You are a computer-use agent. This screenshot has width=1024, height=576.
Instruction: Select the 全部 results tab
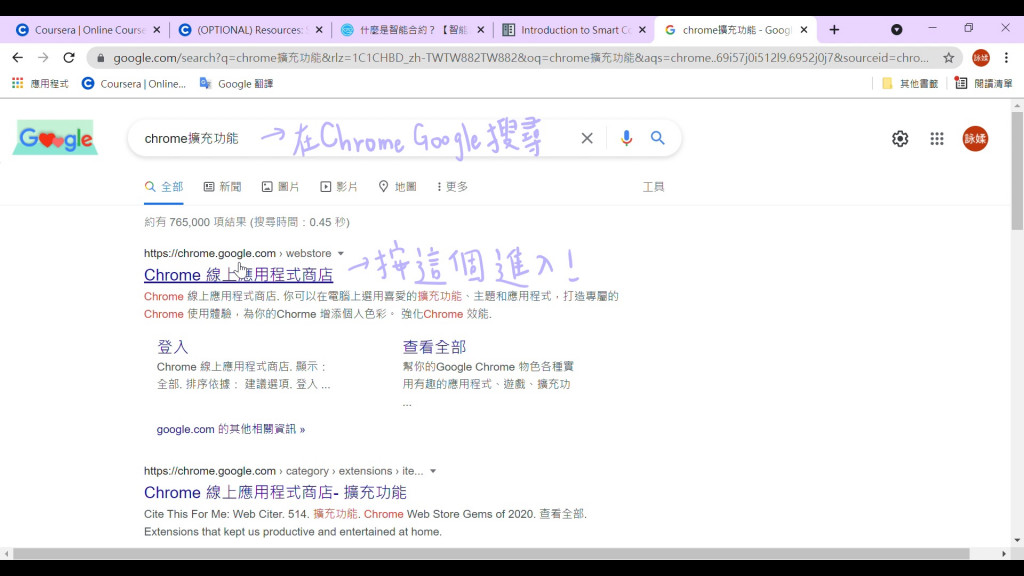164,187
